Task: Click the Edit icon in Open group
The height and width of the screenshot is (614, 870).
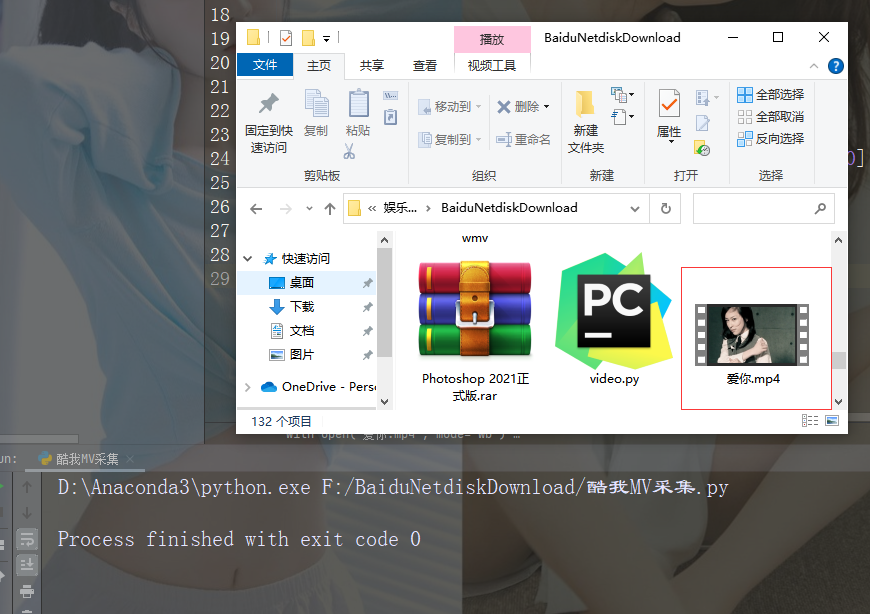Action: 702,123
